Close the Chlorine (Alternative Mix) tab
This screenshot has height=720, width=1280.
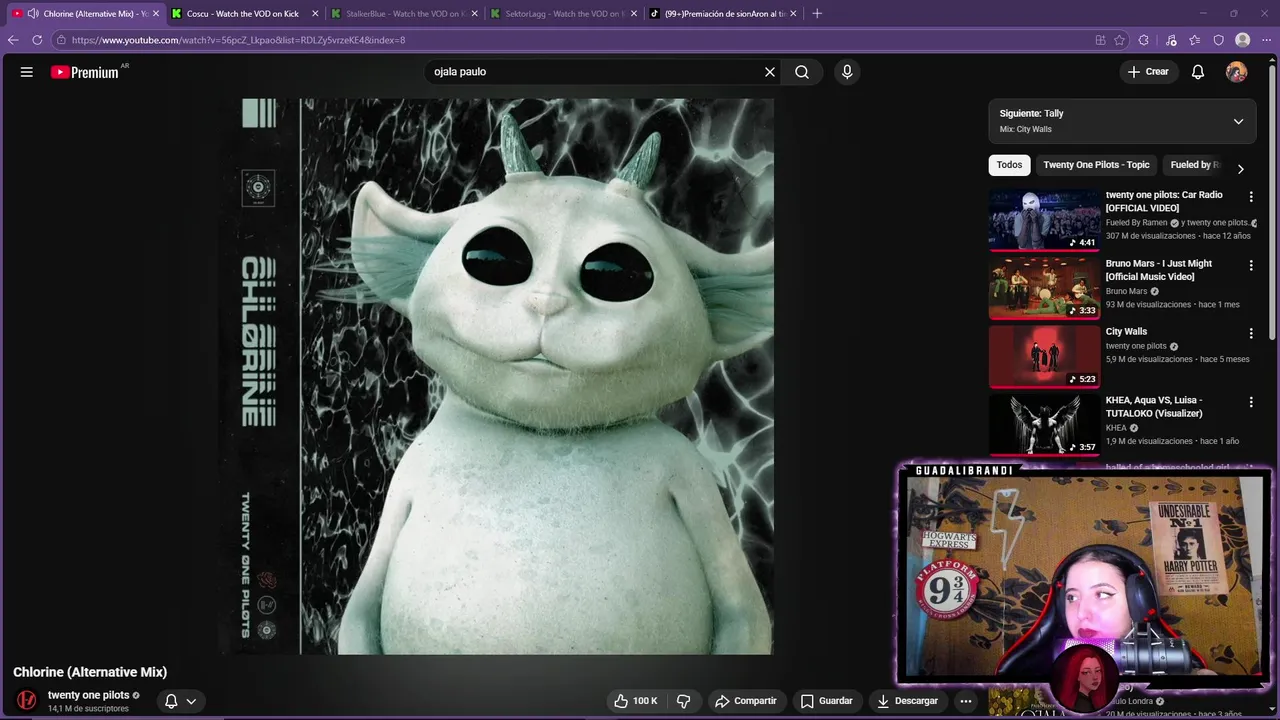tap(155, 14)
